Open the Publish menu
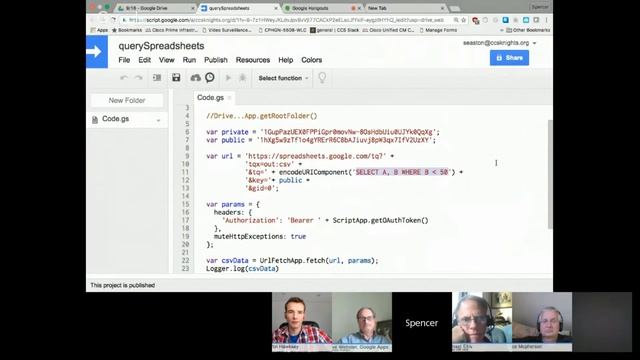This screenshot has height=360, width=640. tap(216, 60)
